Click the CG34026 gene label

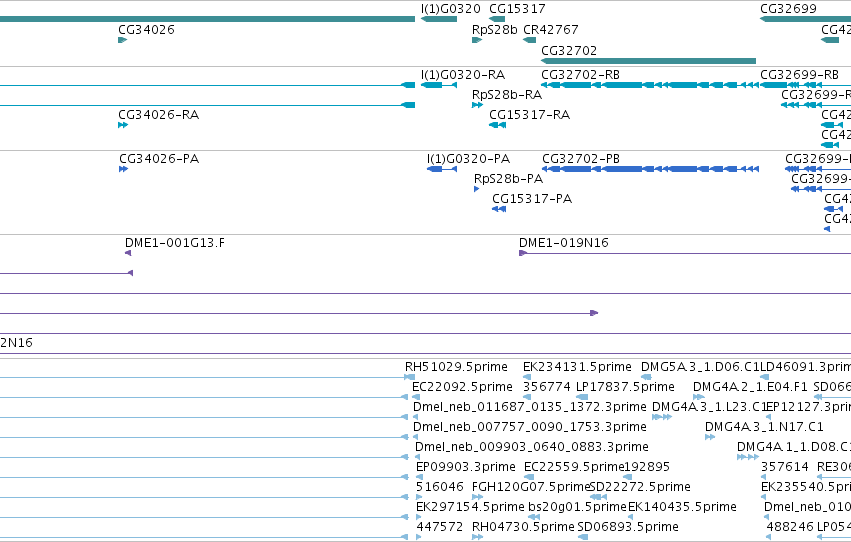point(147,30)
